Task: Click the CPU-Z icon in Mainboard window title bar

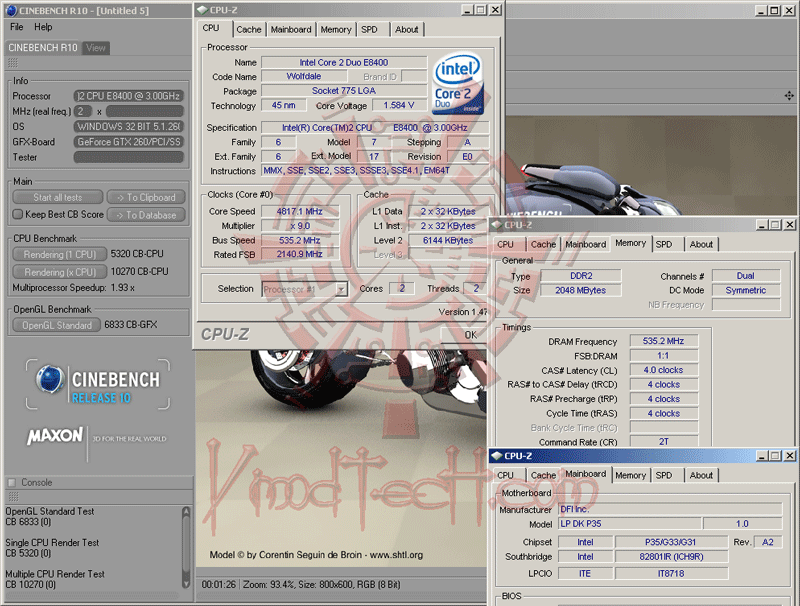Action: pos(497,456)
